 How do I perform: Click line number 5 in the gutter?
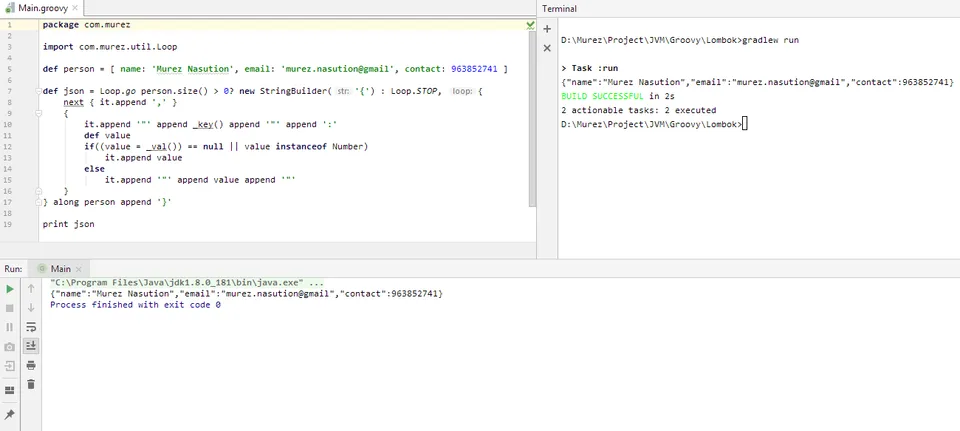pos(9,69)
